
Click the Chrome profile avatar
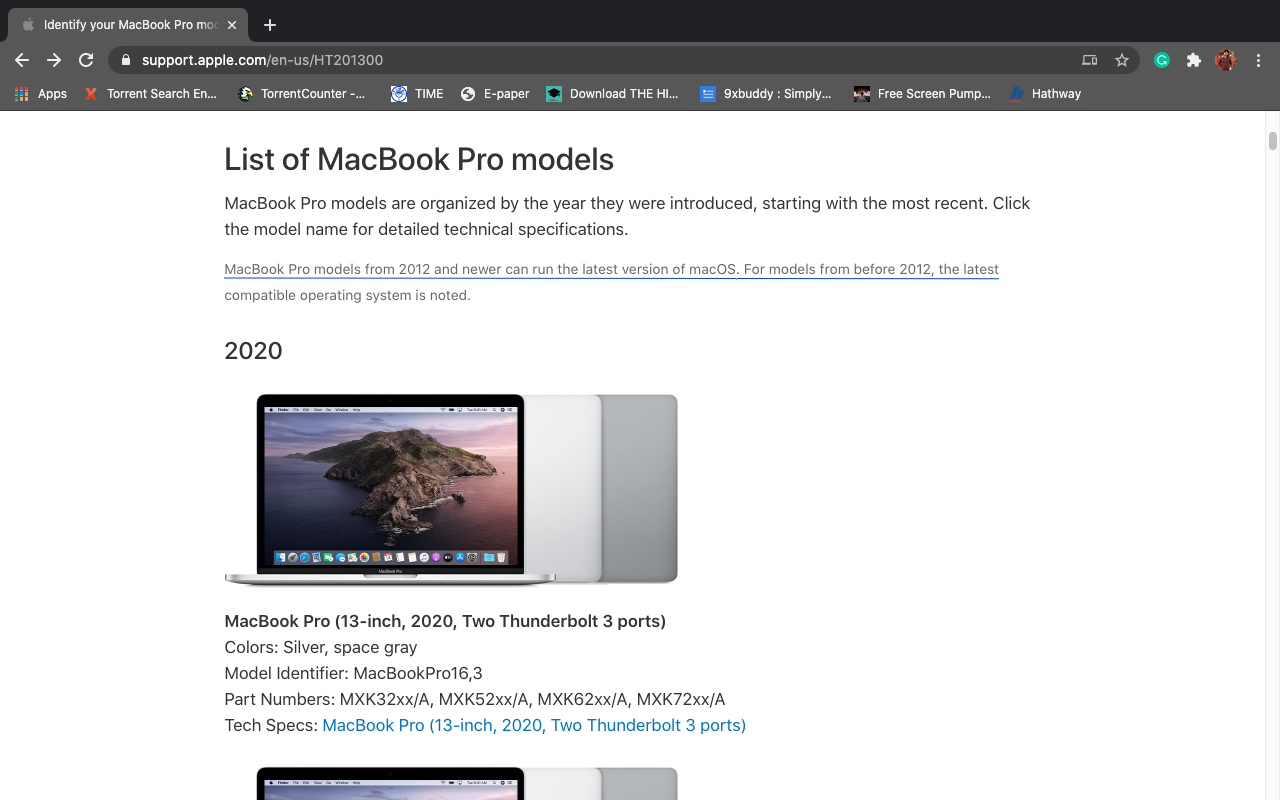click(x=1226, y=60)
